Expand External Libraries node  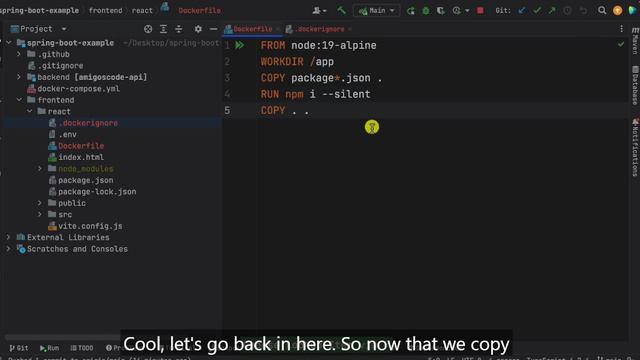click(9, 237)
